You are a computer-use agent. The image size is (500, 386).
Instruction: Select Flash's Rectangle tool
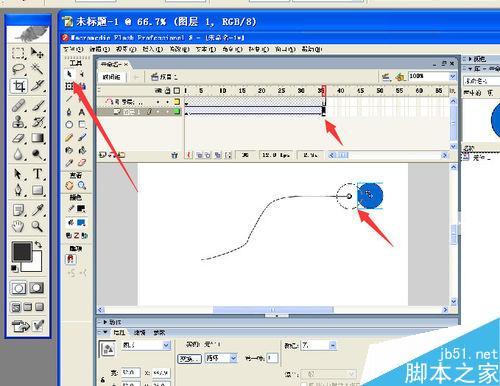(x=82, y=125)
